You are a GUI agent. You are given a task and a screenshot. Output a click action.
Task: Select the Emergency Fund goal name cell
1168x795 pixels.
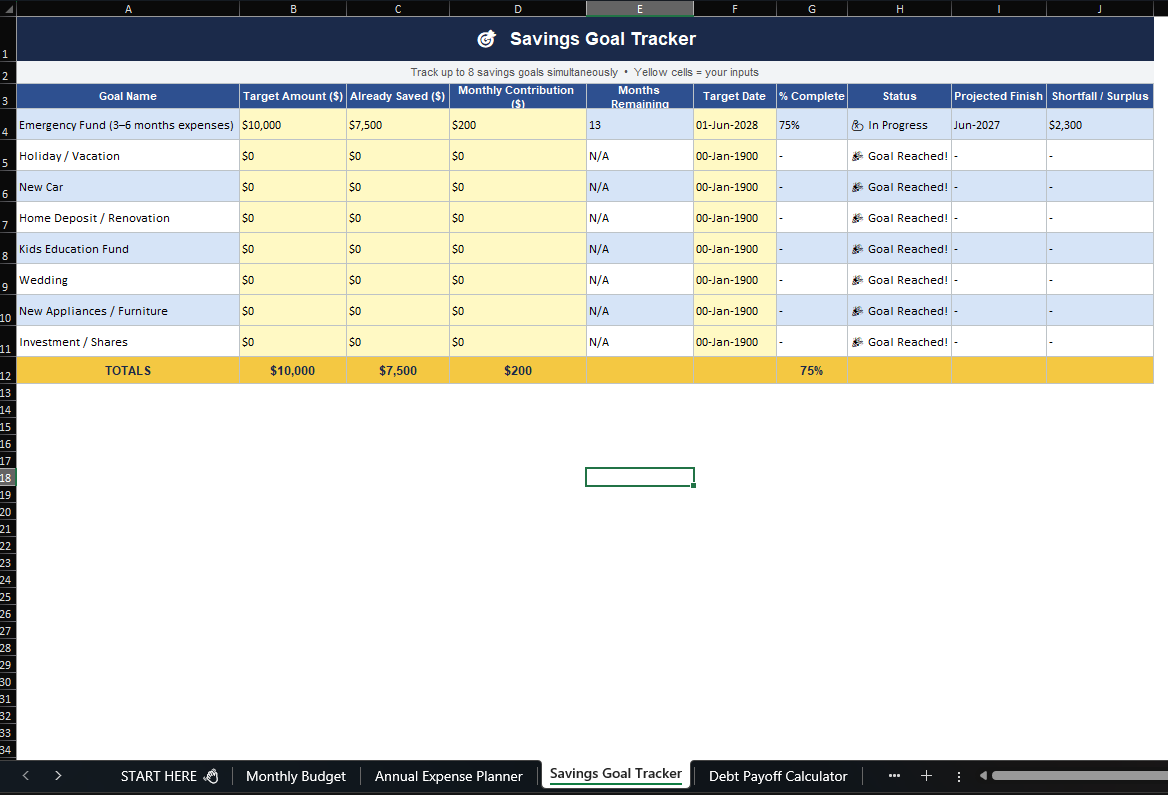[x=128, y=125]
